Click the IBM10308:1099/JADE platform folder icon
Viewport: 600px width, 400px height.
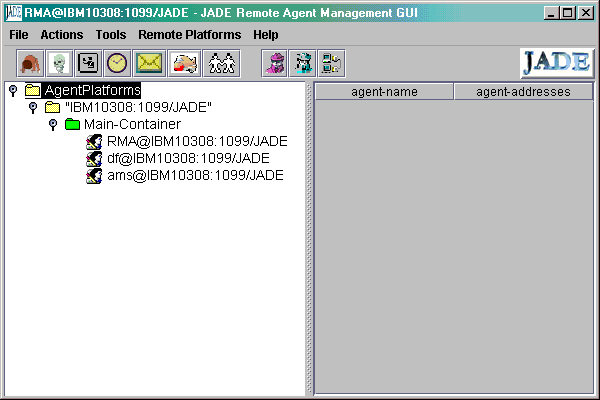(x=52, y=107)
